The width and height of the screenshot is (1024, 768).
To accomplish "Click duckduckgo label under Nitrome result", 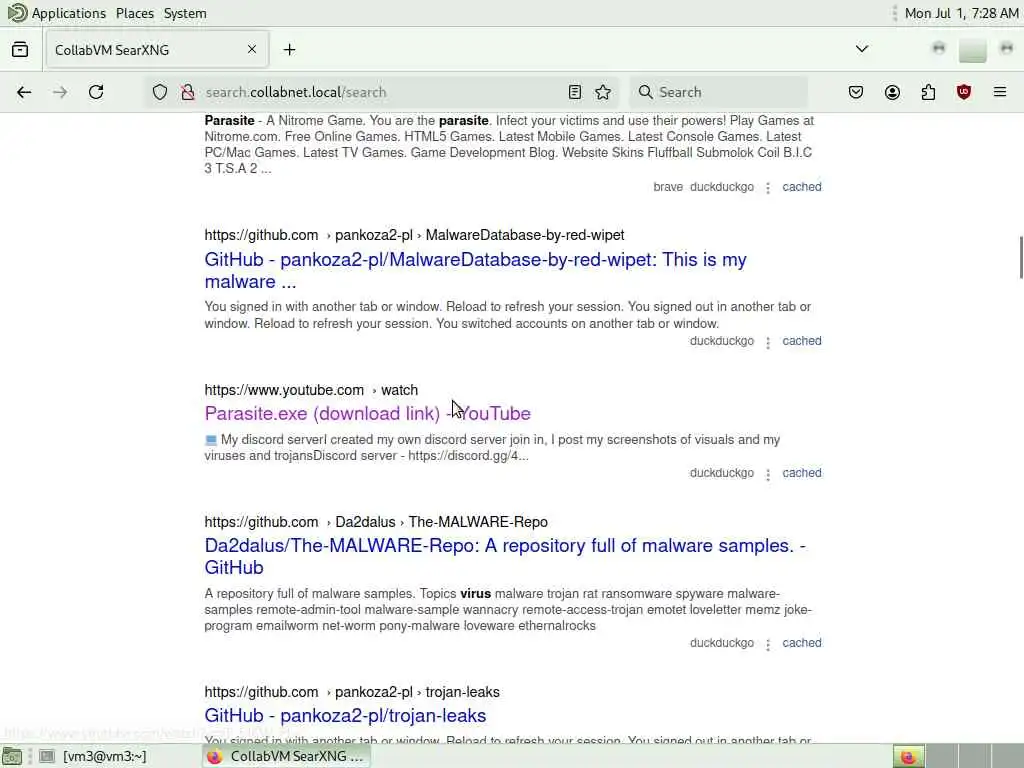I will pos(722,187).
